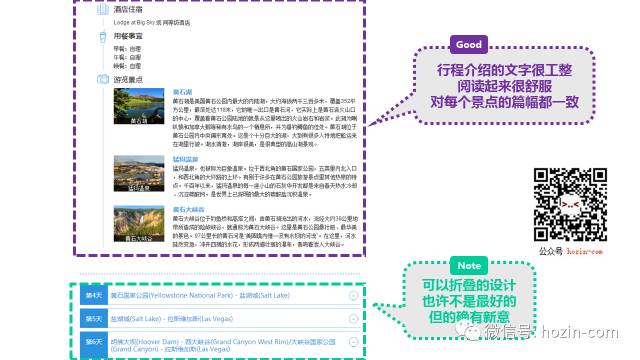
Task: Open the 黄石湖 title link
Action: pos(182,92)
